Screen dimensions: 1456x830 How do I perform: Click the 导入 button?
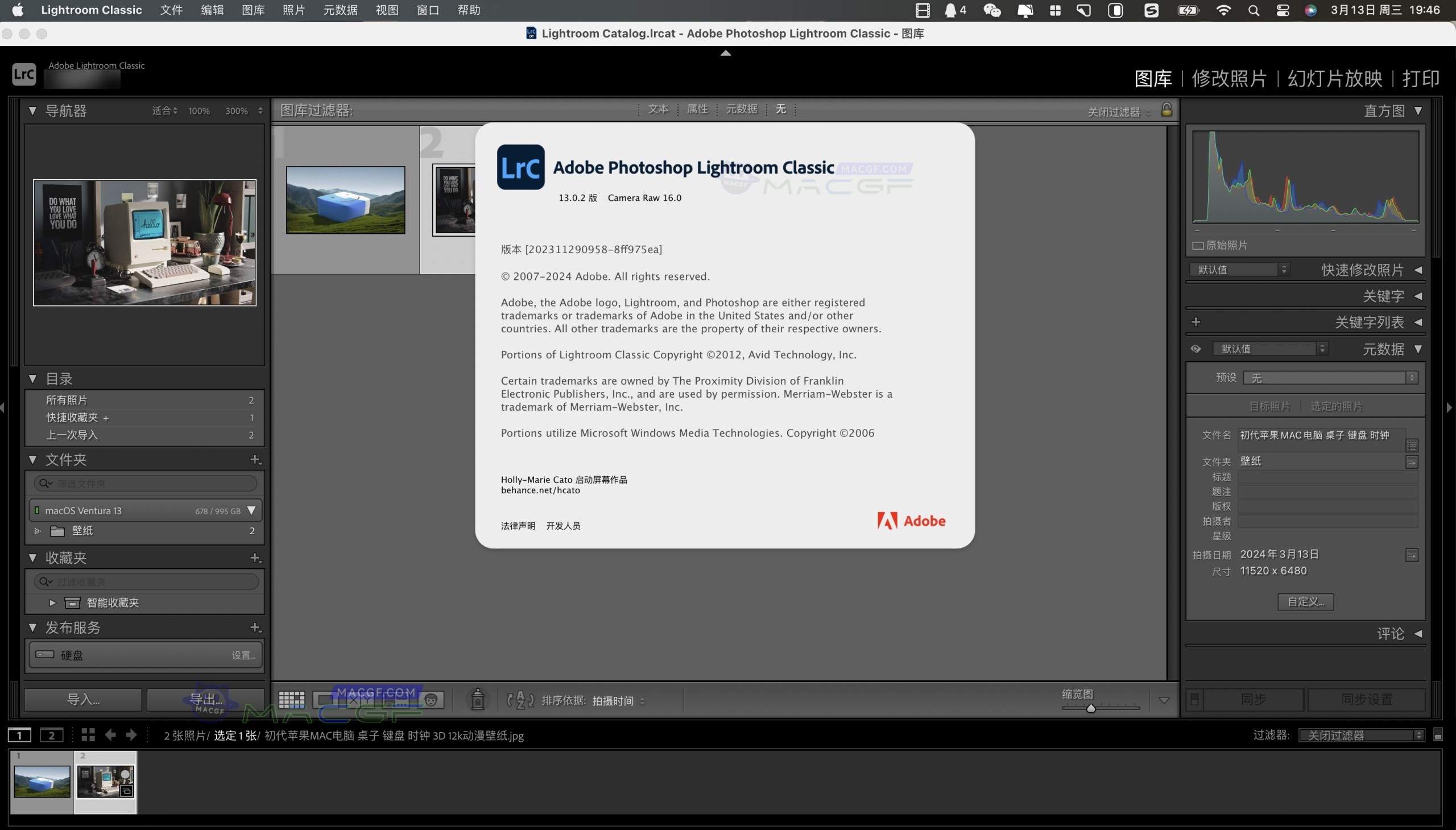(81, 699)
